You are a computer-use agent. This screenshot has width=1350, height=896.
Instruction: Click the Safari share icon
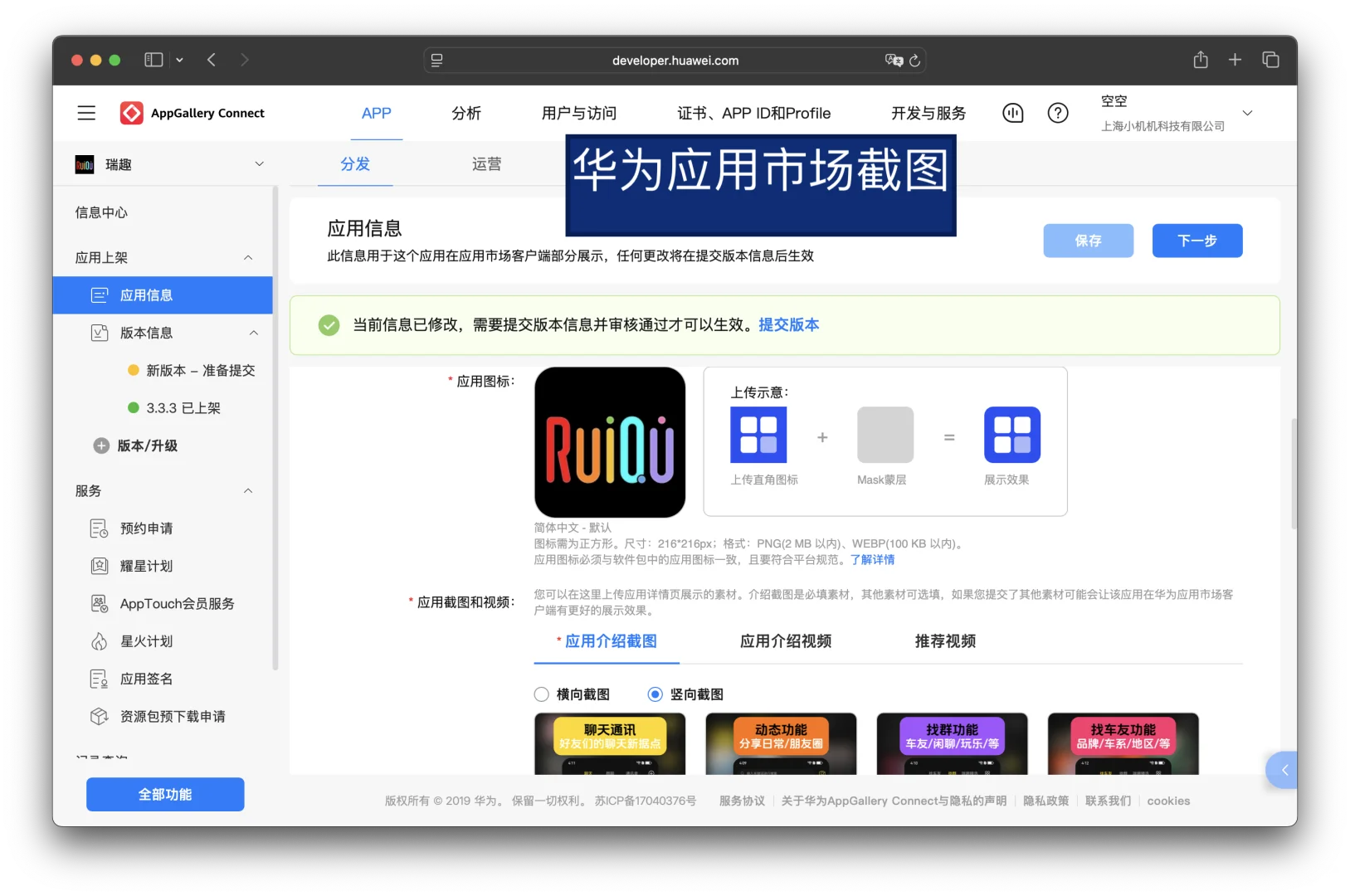[1201, 60]
